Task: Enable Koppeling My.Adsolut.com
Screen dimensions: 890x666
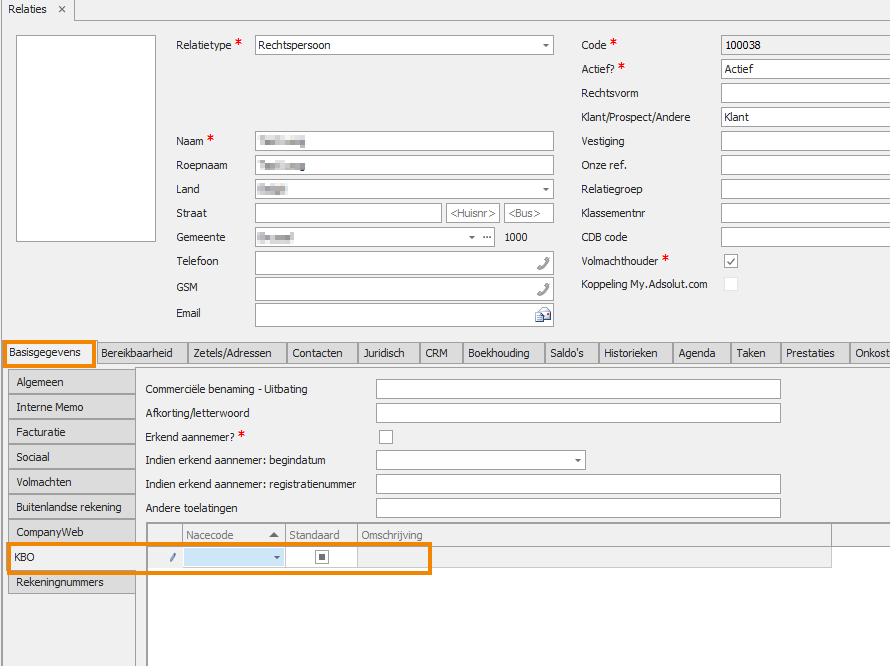Action: coord(730,284)
